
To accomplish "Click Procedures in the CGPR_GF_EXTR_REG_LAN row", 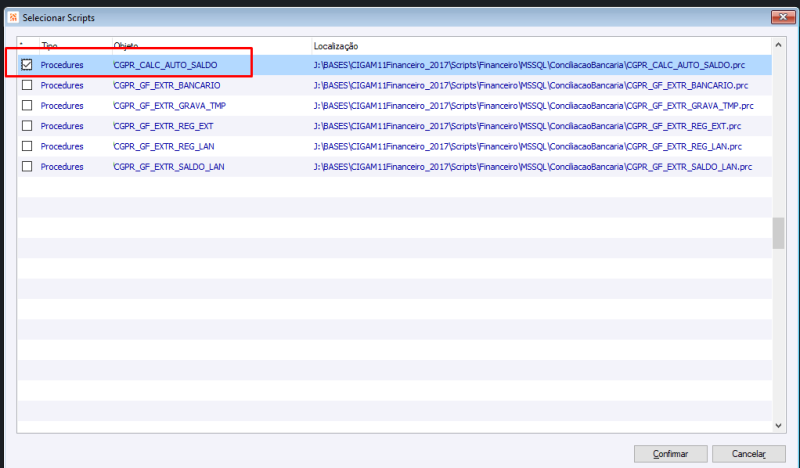I will tap(62, 146).
